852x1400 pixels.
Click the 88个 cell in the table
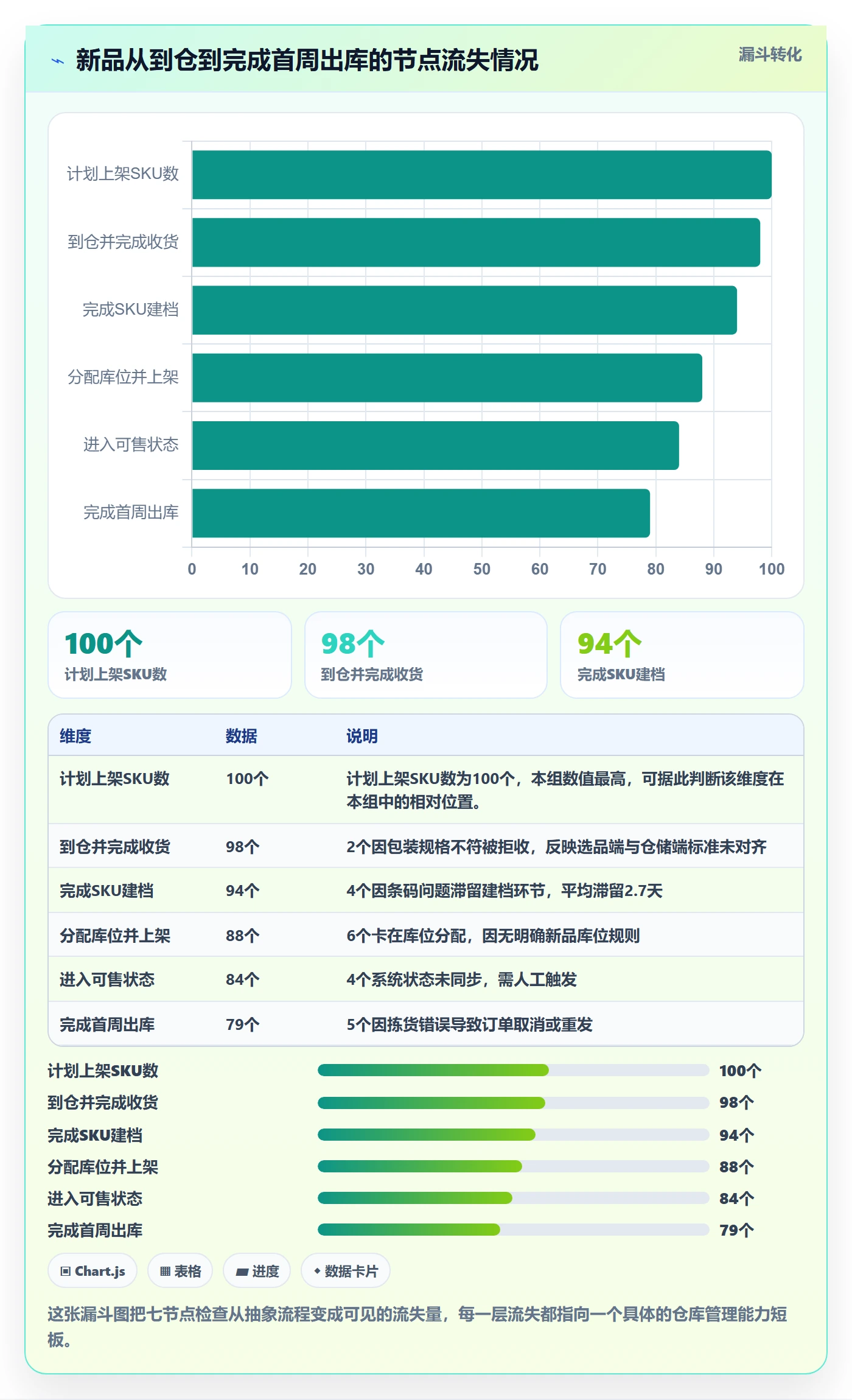point(243,936)
